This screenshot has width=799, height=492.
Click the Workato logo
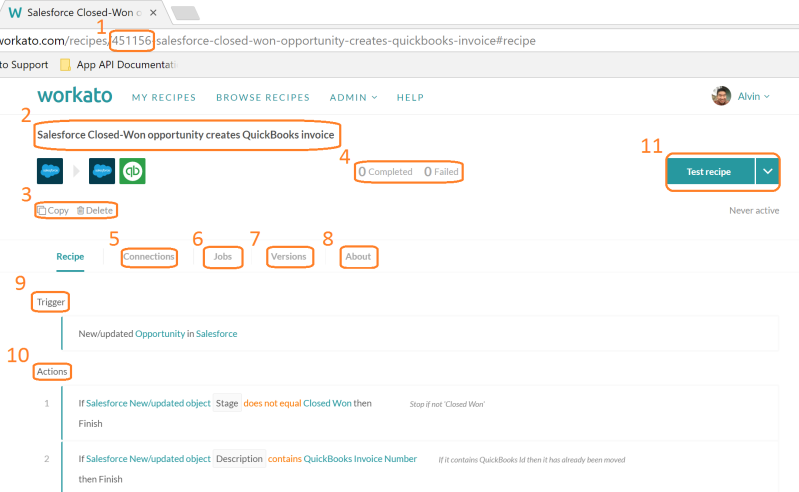[74, 96]
